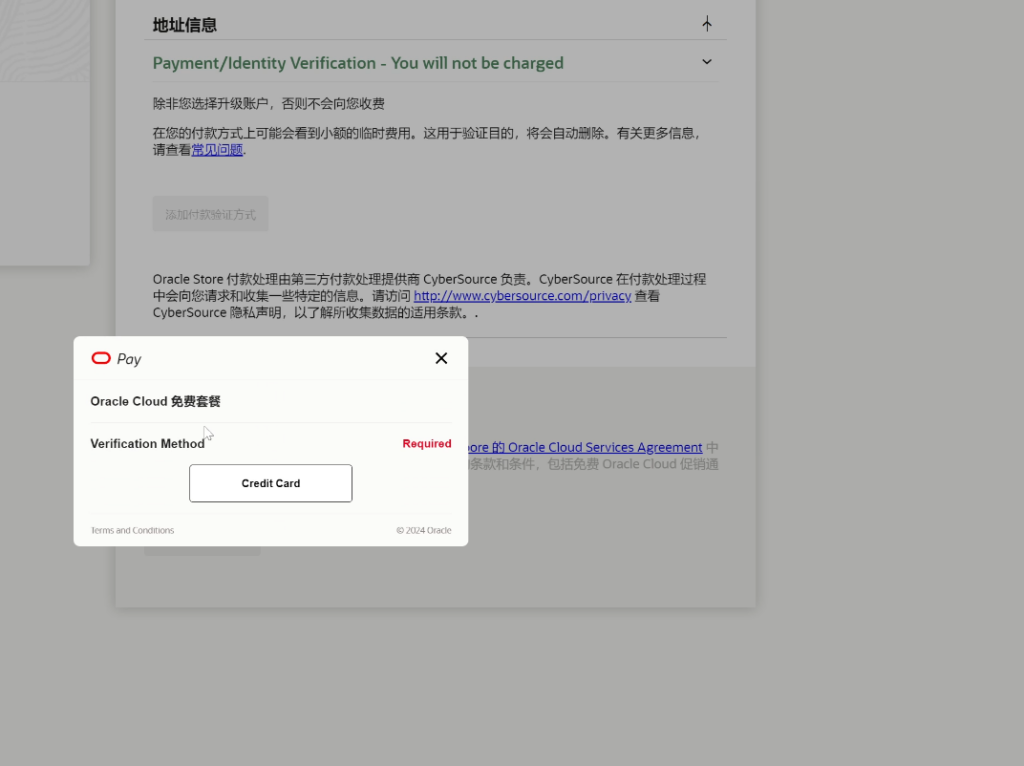Screen dimensions: 1024x766
Task: Click the Payment/Identity Verification heading text
Action: (358, 63)
